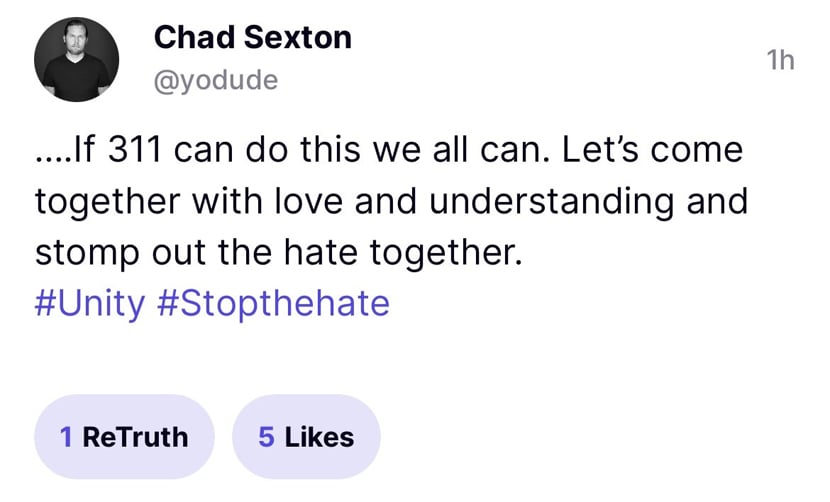Select the word ReTruth in the pill
830x502 pixels.
[x=136, y=437]
